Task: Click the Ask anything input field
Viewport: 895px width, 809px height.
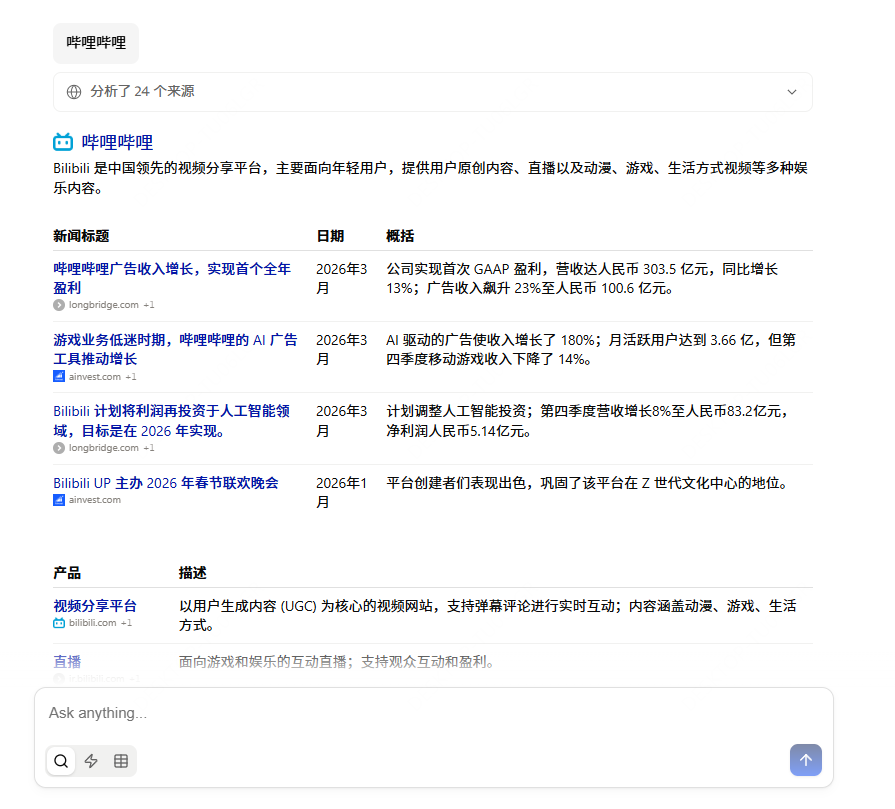Action: click(300, 713)
